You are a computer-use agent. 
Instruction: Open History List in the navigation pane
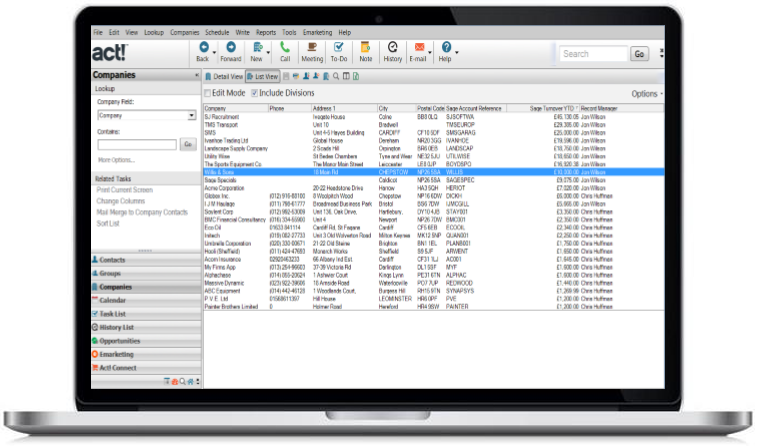[x=146, y=328]
